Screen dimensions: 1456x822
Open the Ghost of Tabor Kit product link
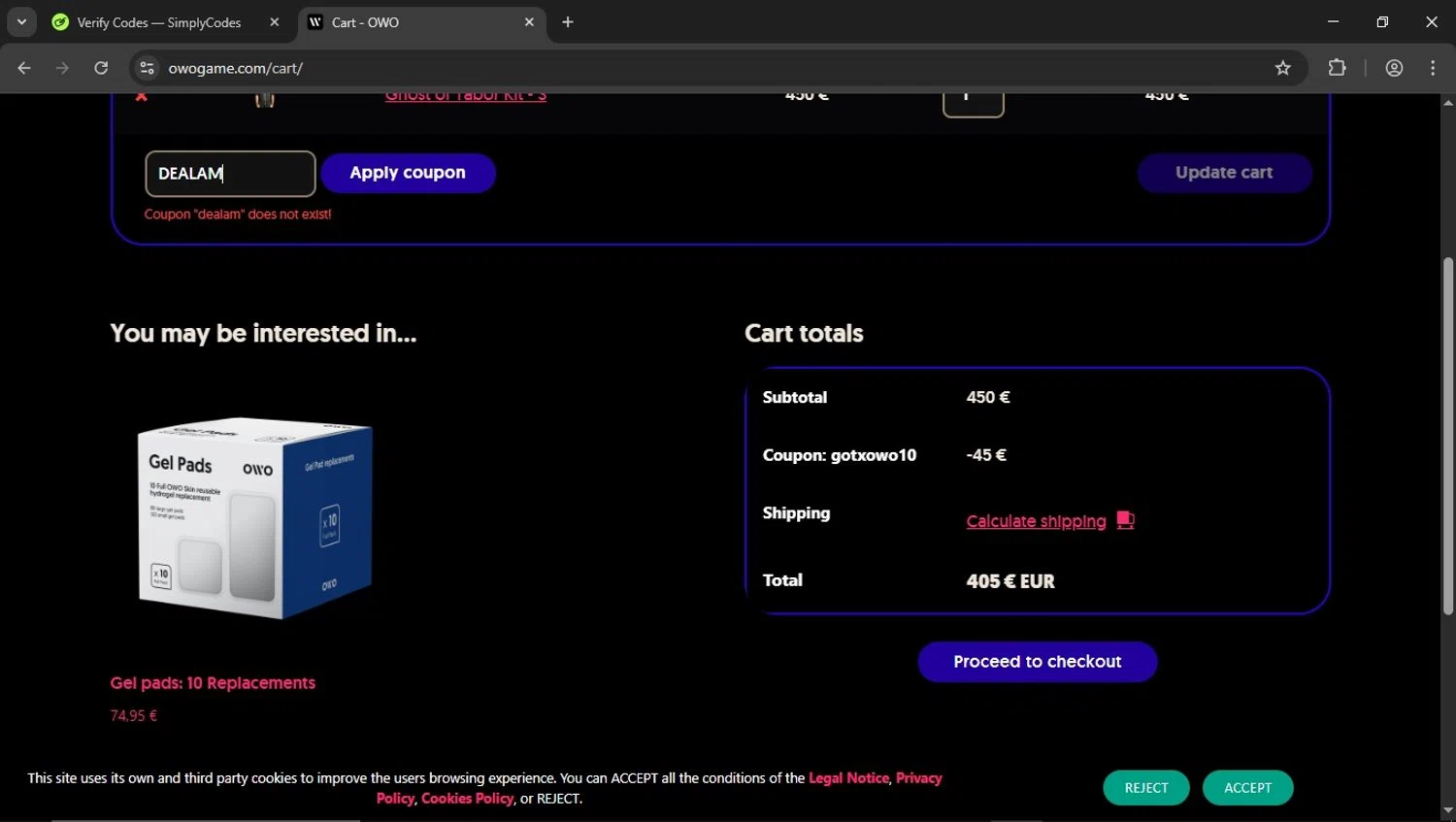coord(466,96)
